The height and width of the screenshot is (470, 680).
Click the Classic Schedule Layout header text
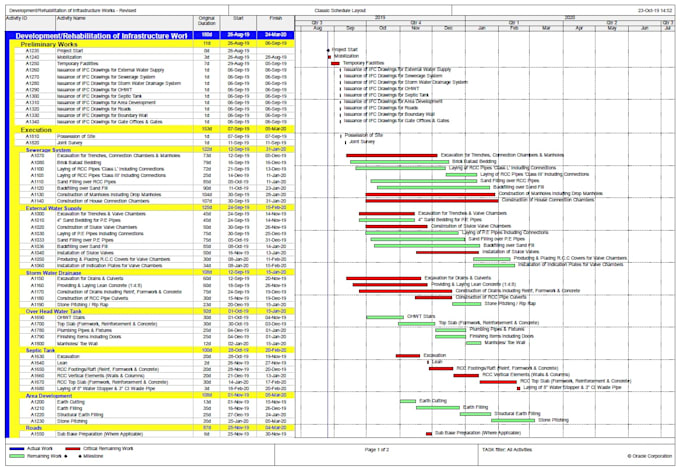click(340, 10)
